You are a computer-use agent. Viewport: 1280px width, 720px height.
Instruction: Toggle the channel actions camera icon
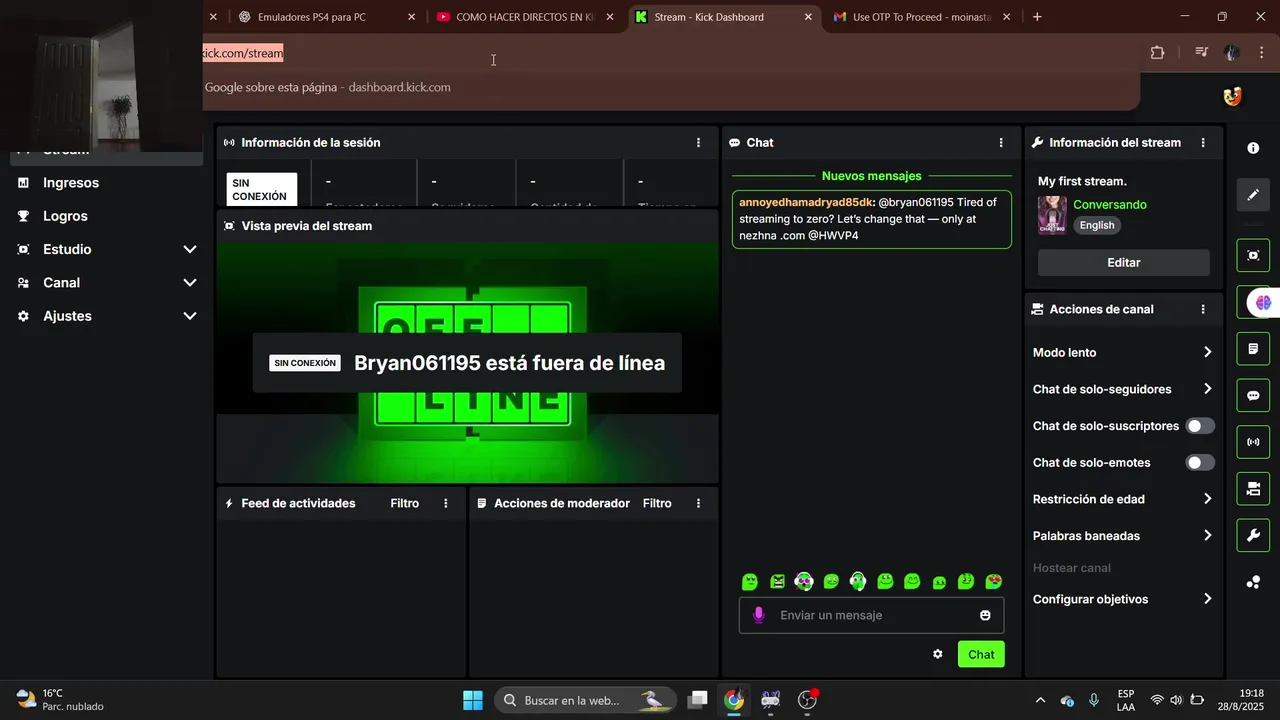point(1253,489)
